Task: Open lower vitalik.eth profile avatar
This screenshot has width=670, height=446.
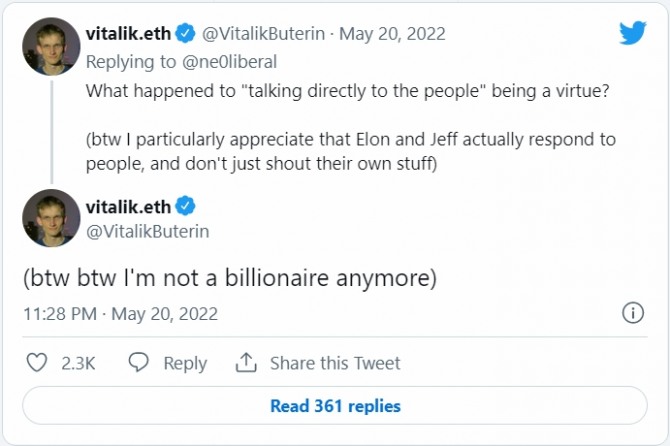Action: tap(51, 218)
